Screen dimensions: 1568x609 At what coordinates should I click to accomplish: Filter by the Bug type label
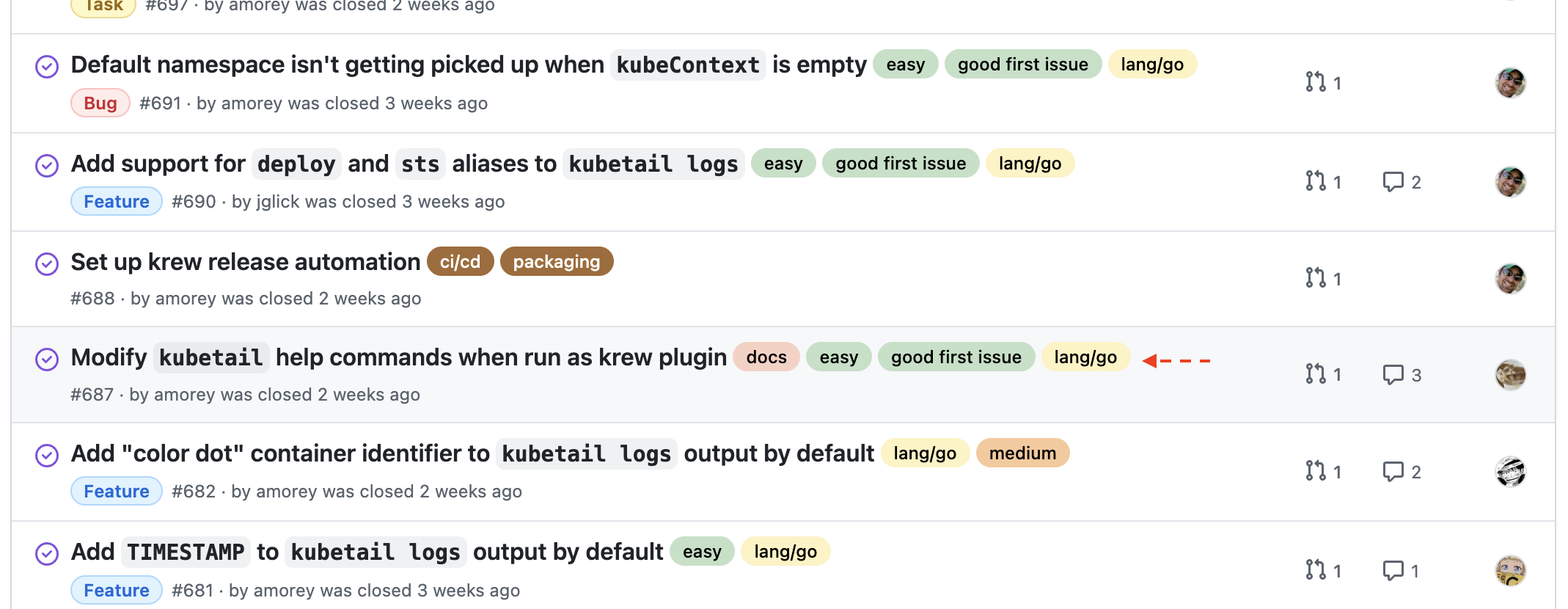(x=100, y=103)
